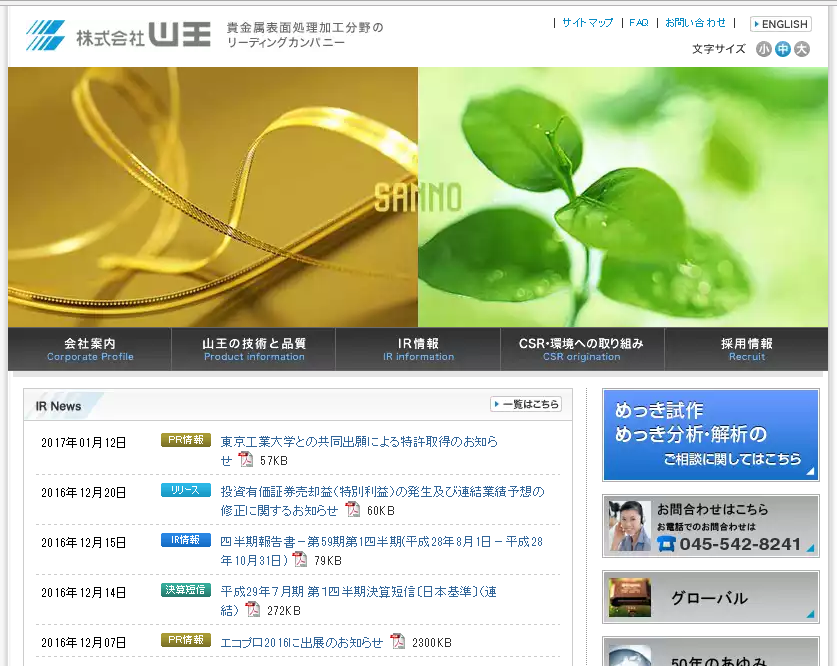
Task: Click the IR News heading
Action: pyautogui.click(x=58, y=406)
